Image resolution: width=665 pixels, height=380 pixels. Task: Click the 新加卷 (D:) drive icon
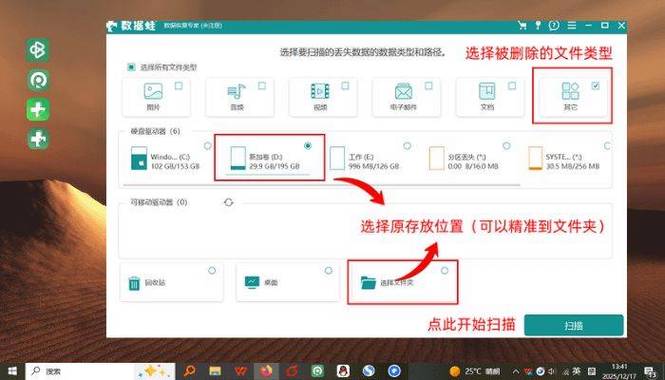(238, 158)
